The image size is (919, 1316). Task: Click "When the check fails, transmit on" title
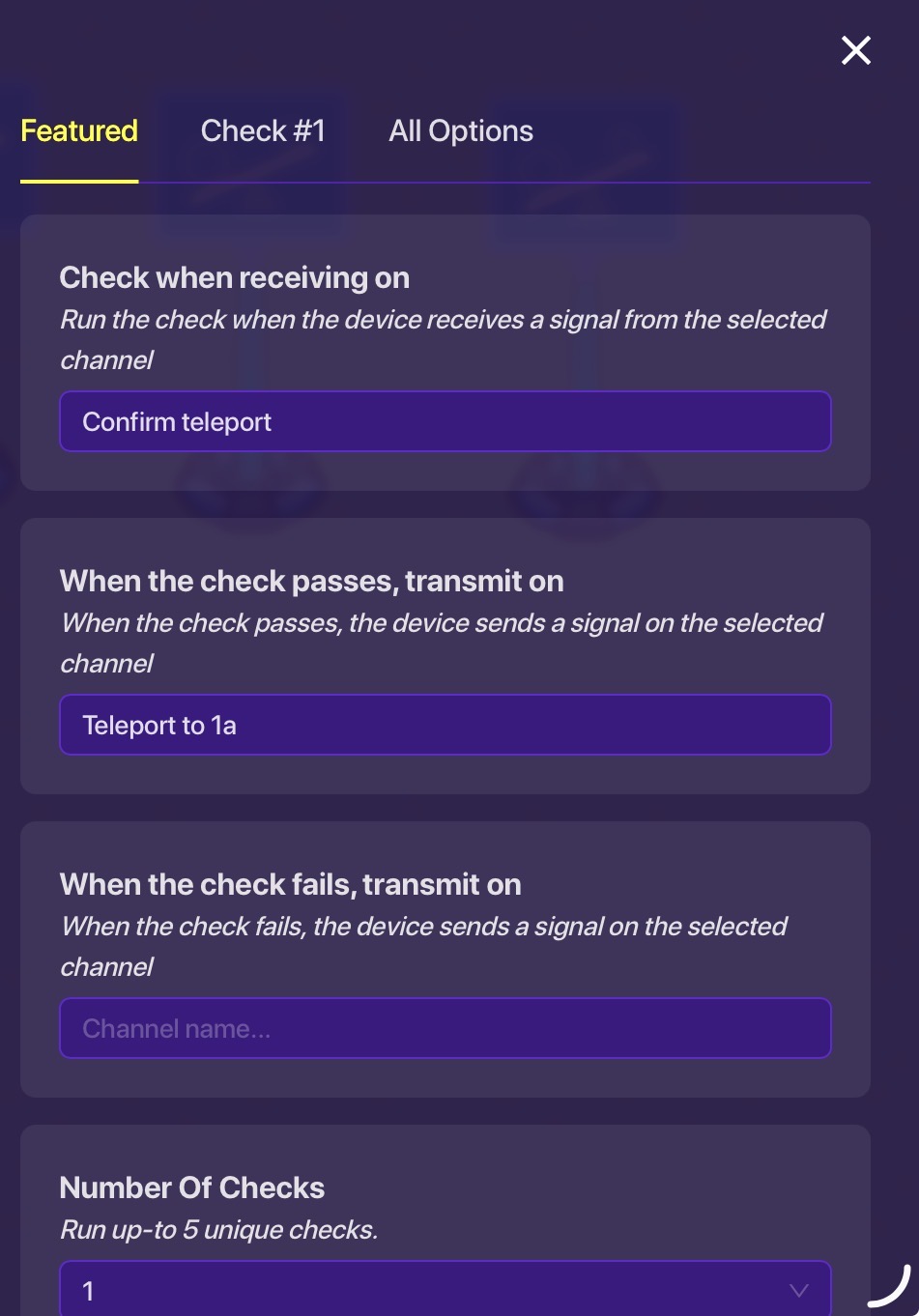point(290,885)
